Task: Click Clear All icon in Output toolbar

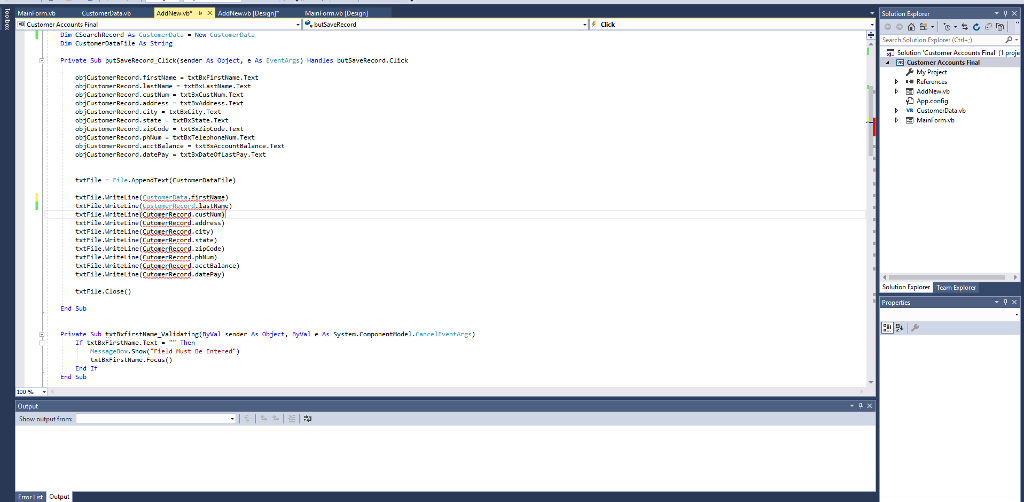Action: click(292, 418)
